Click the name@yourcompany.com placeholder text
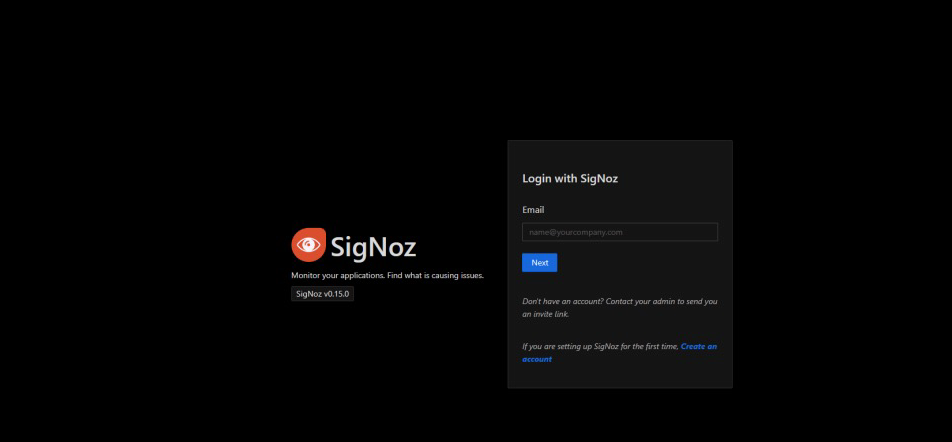Viewport: 952px width, 442px height. point(576,232)
